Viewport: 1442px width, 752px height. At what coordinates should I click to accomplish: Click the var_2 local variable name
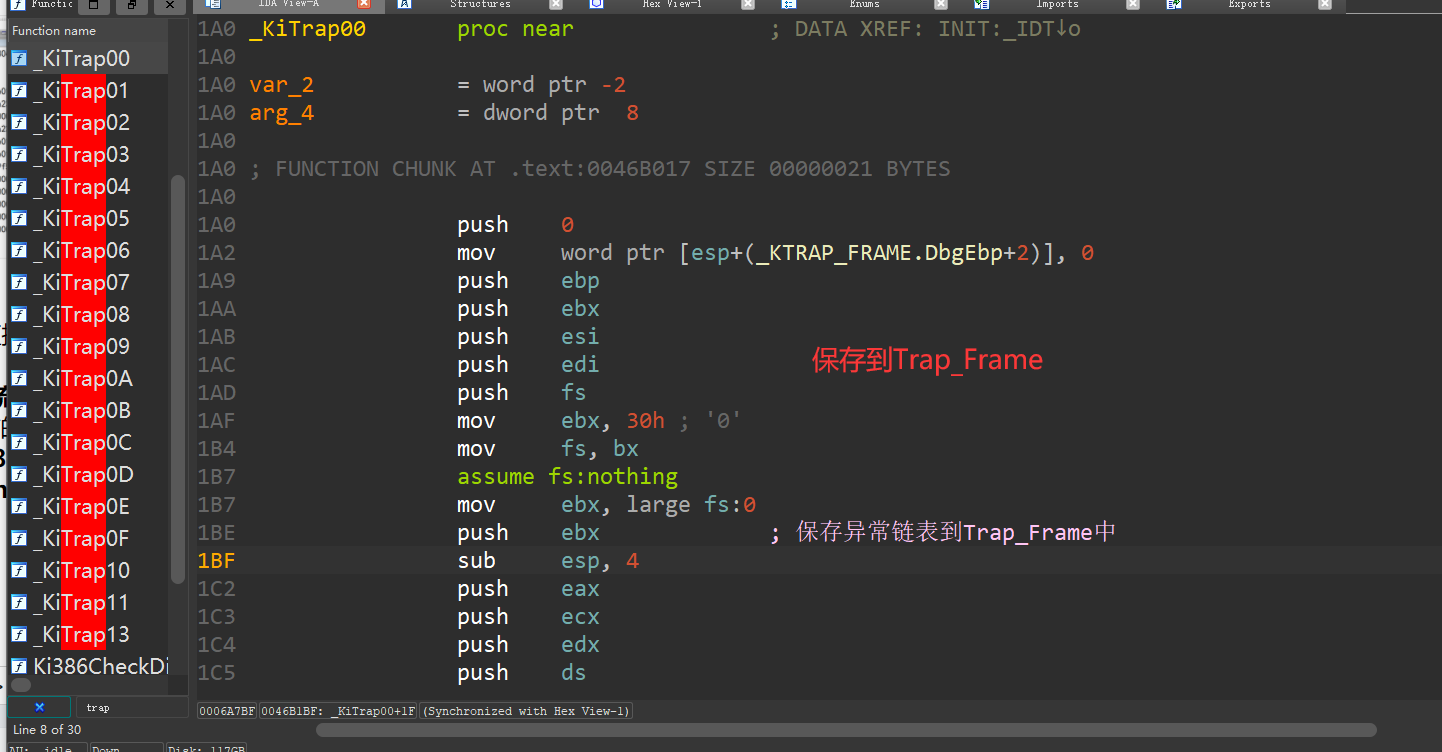(281, 85)
